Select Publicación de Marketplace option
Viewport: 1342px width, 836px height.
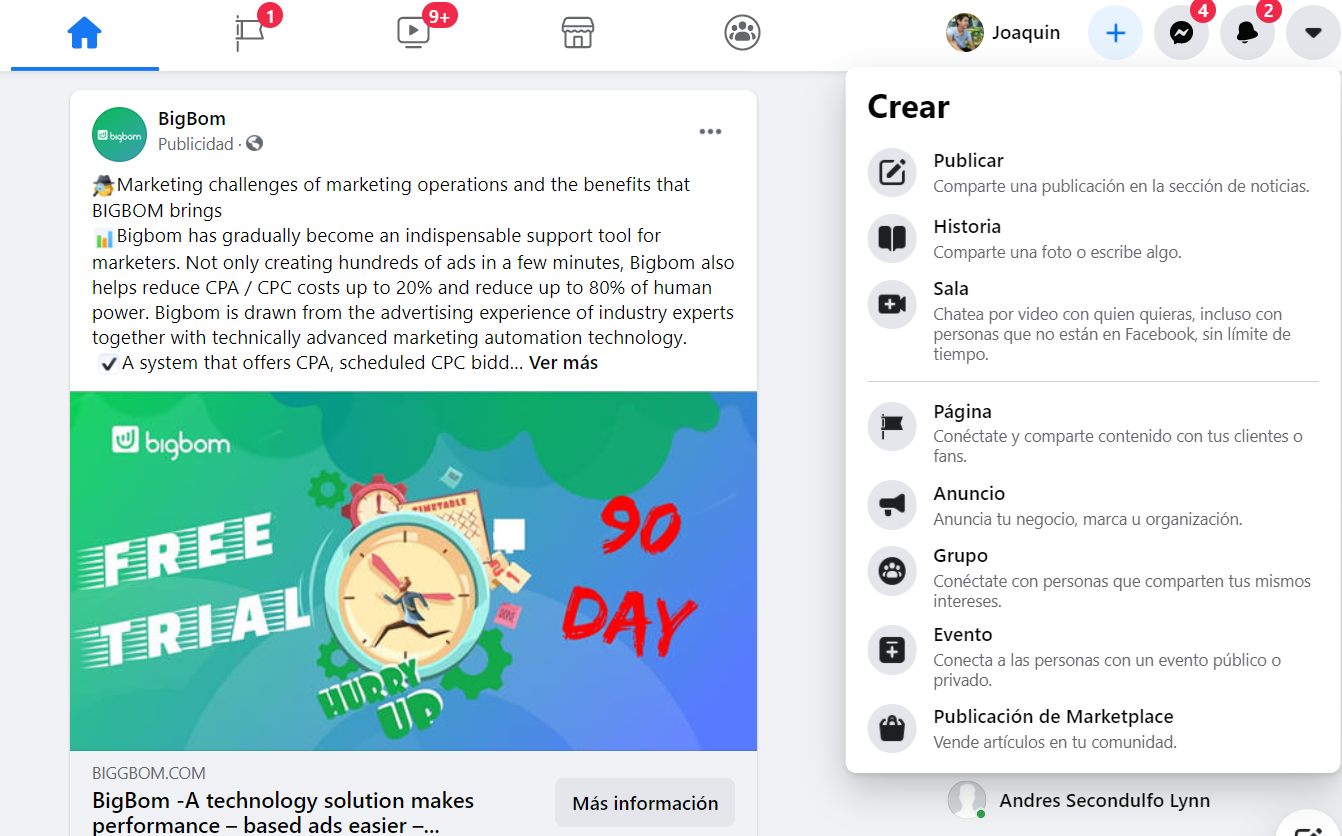[1093, 729]
